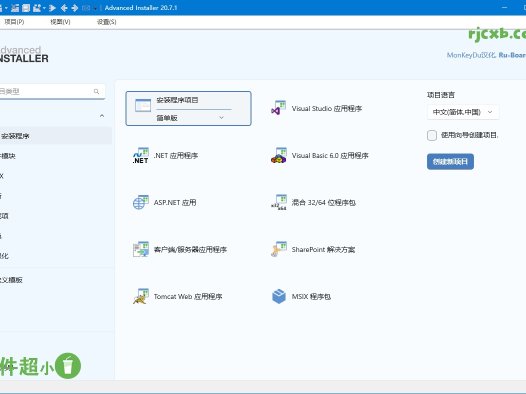Screen dimensions: 526x394
Task: Click the Visual Studio 应用程序 label
Action: pyautogui.click(x=327, y=109)
